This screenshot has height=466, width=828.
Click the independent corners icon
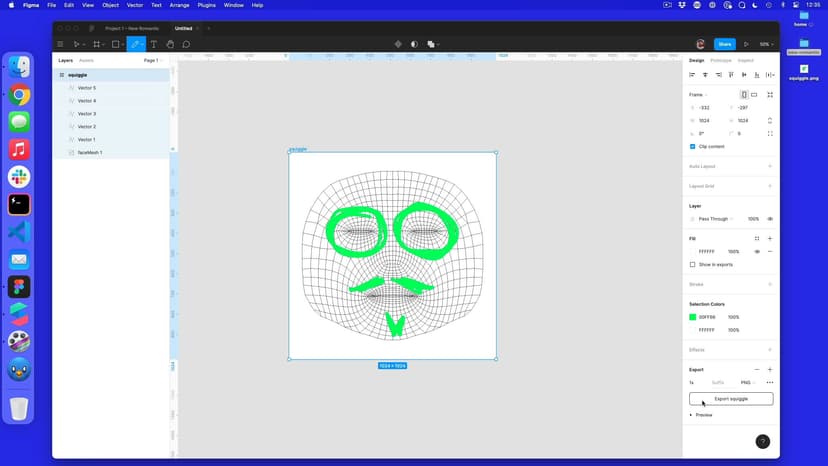pos(770,134)
